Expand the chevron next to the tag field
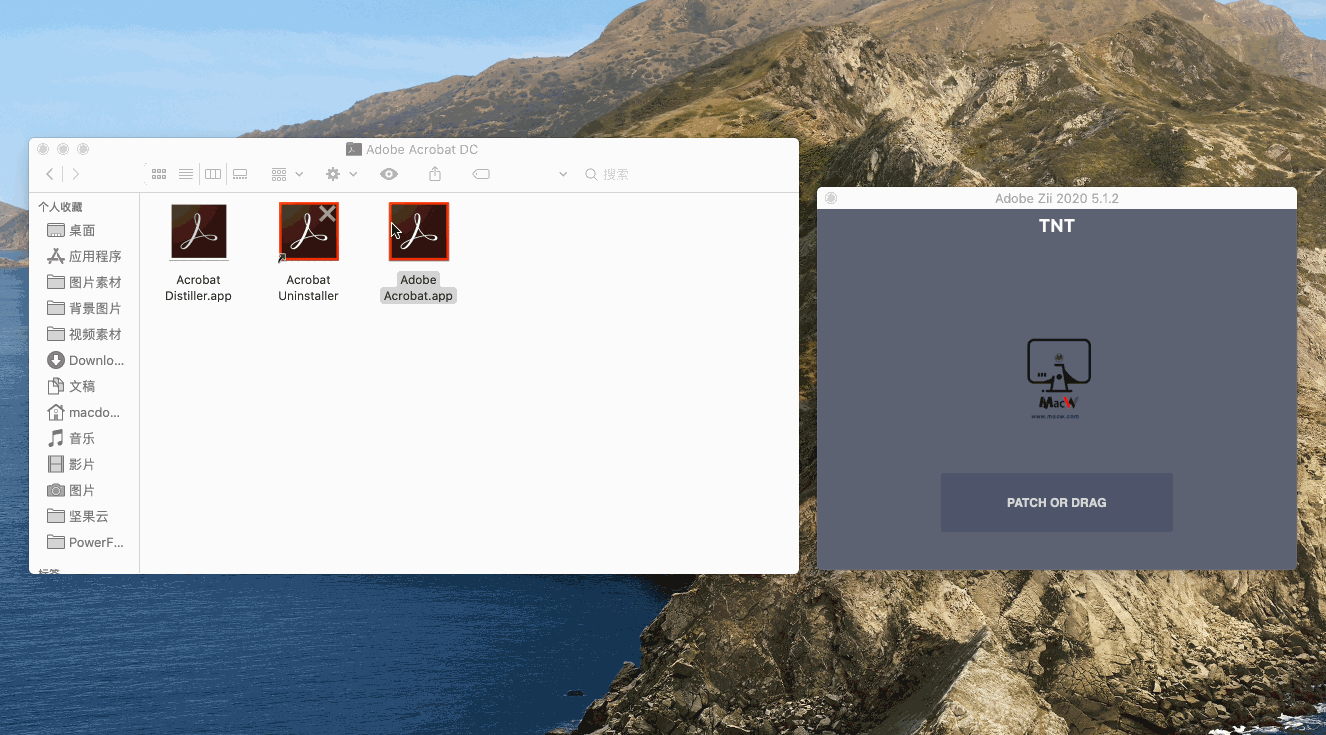This screenshot has height=735, width=1326. pos(562,173)
